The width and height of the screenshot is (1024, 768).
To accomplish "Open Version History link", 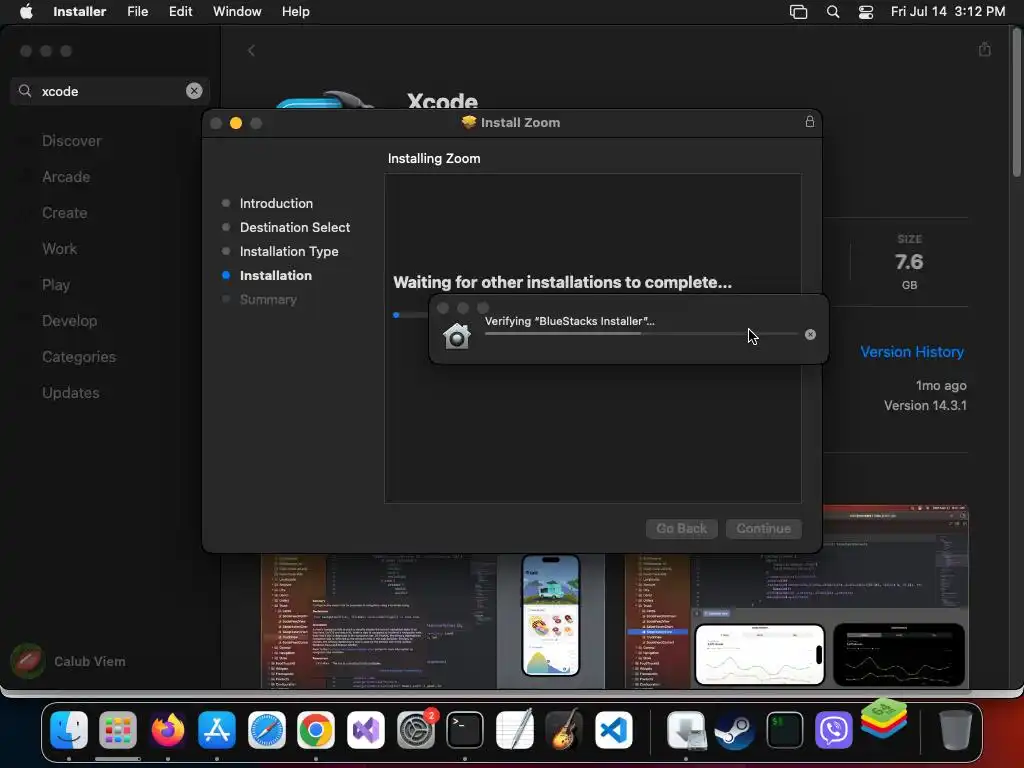I will [x=912, y=352].
